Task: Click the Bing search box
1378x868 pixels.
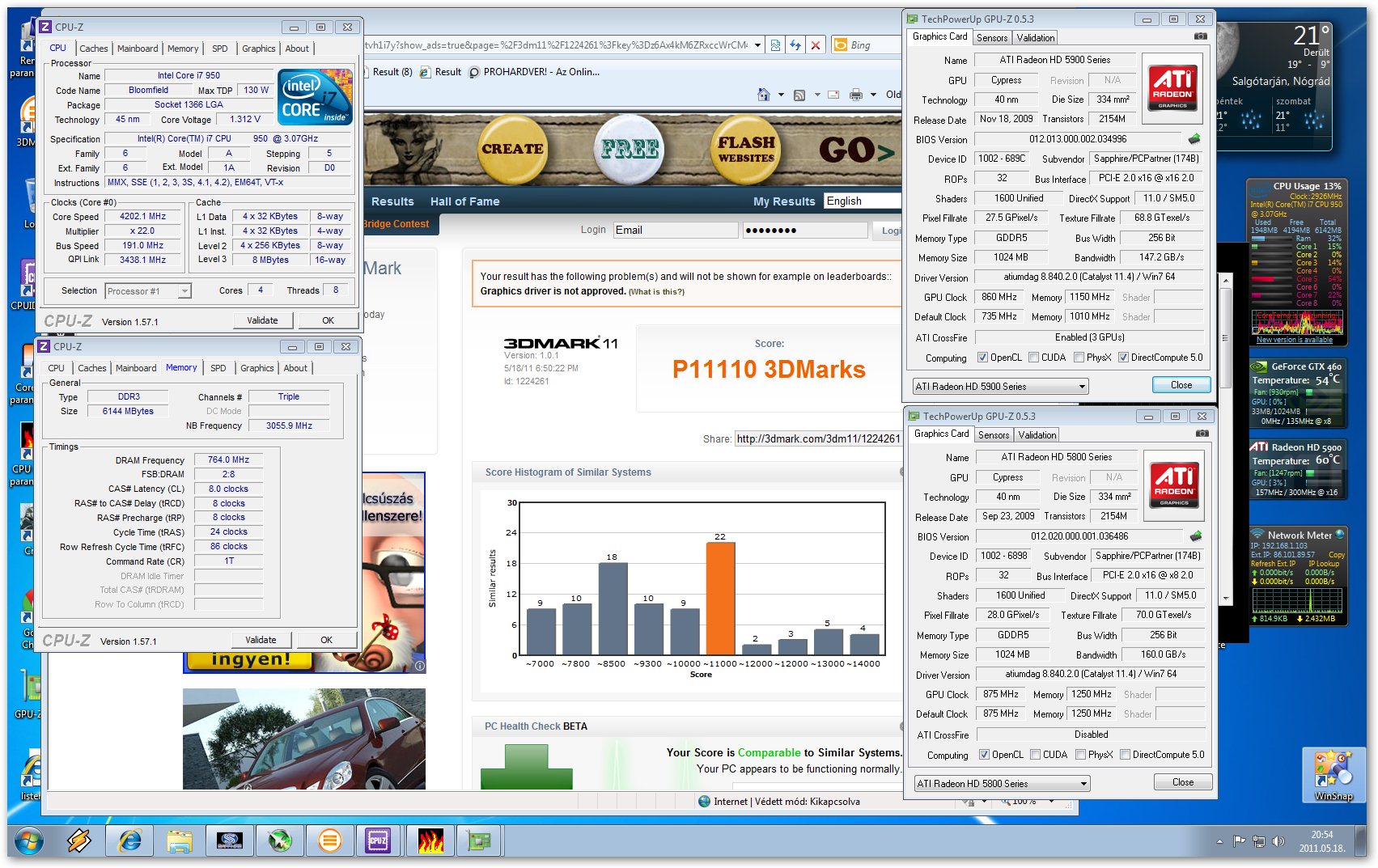Action: 867,45
